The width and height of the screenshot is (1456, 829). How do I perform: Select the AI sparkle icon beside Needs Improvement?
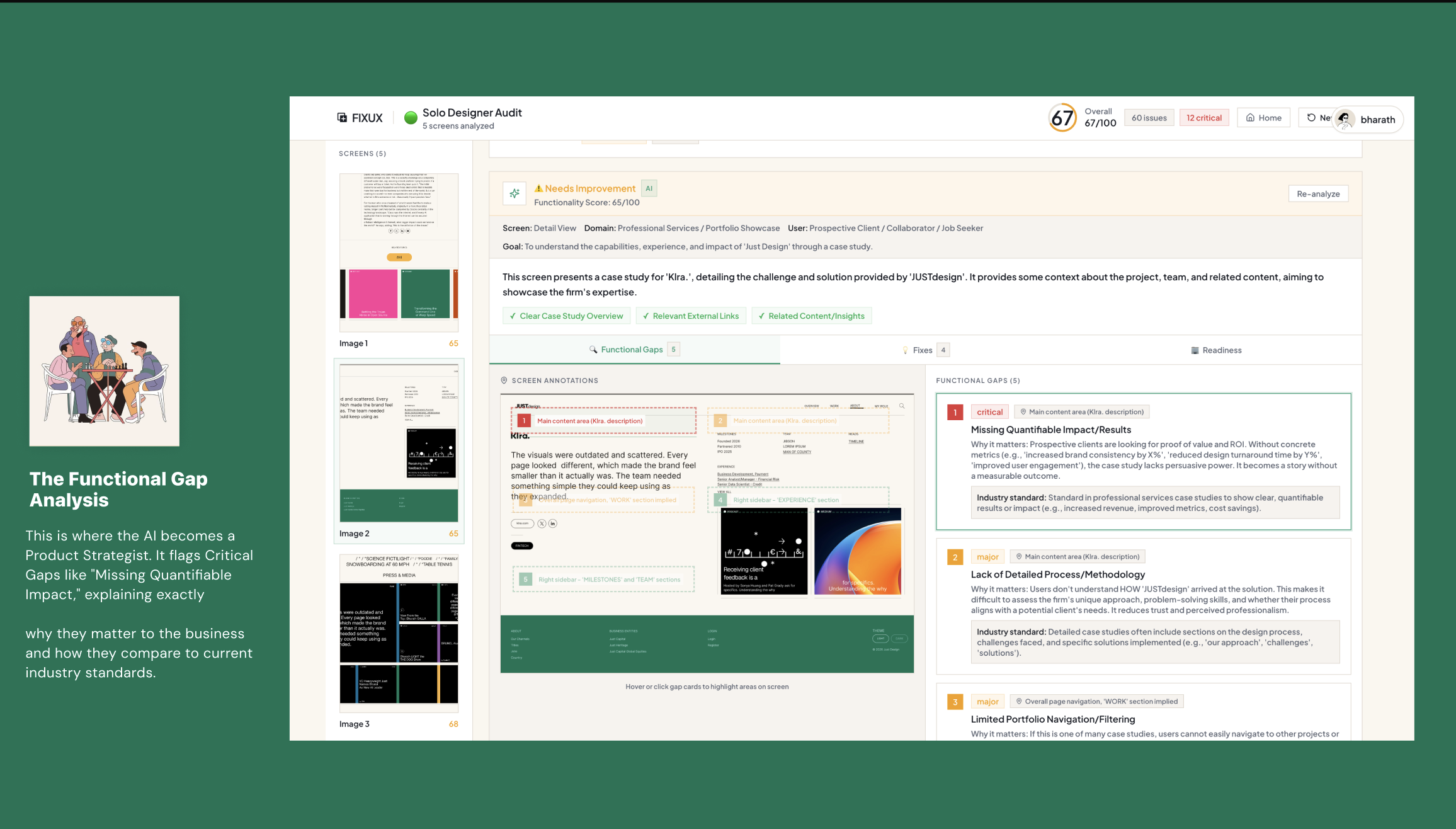click(x=515, y=193)
